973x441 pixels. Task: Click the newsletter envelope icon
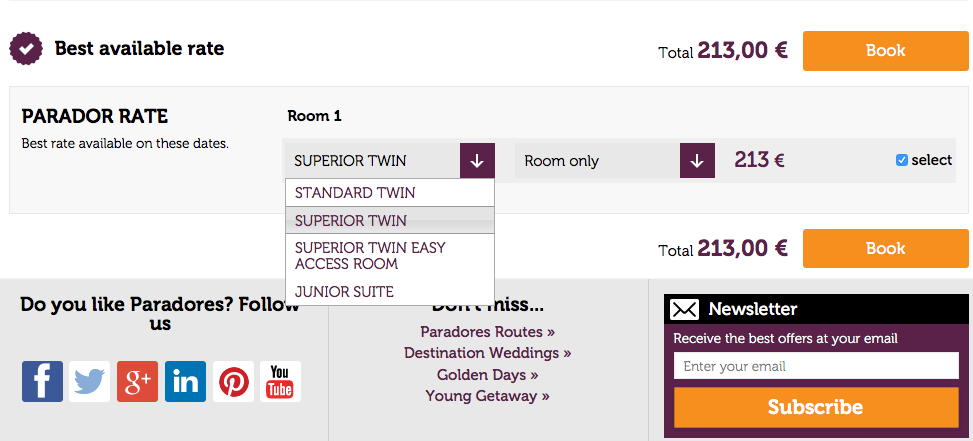pos(684,309)
